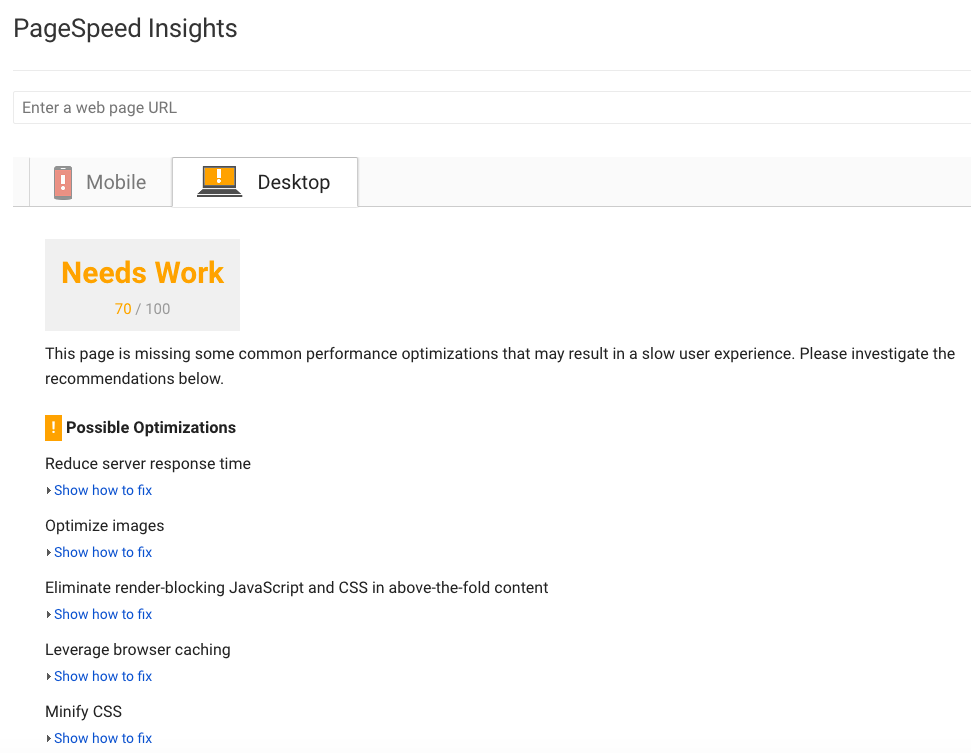
Task: Click the orange laptop warning icon
Action: point(219,181)
